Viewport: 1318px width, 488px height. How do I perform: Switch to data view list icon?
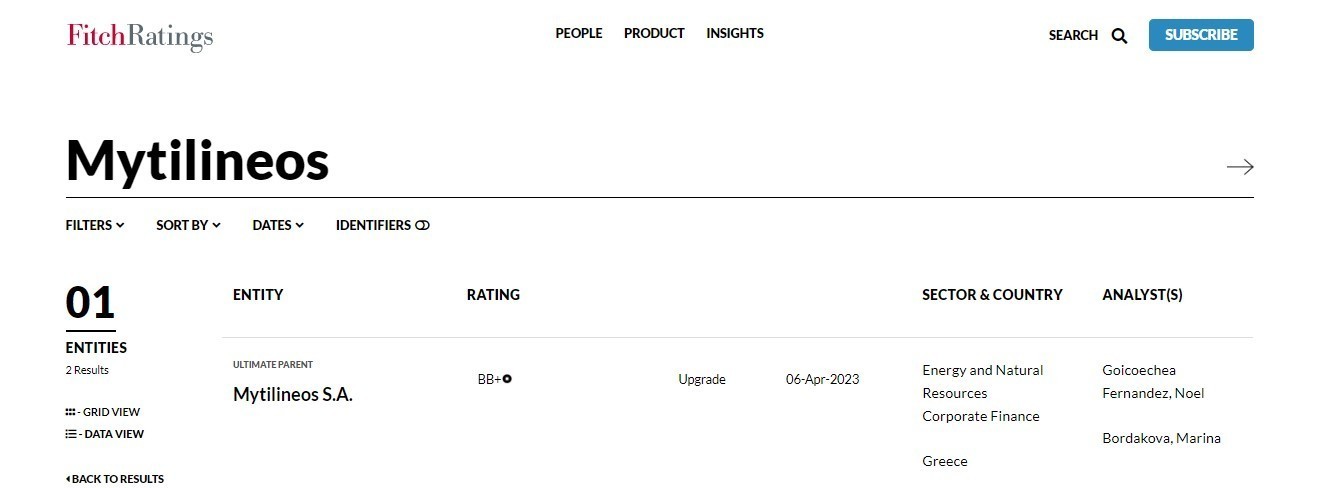point(71,434)
